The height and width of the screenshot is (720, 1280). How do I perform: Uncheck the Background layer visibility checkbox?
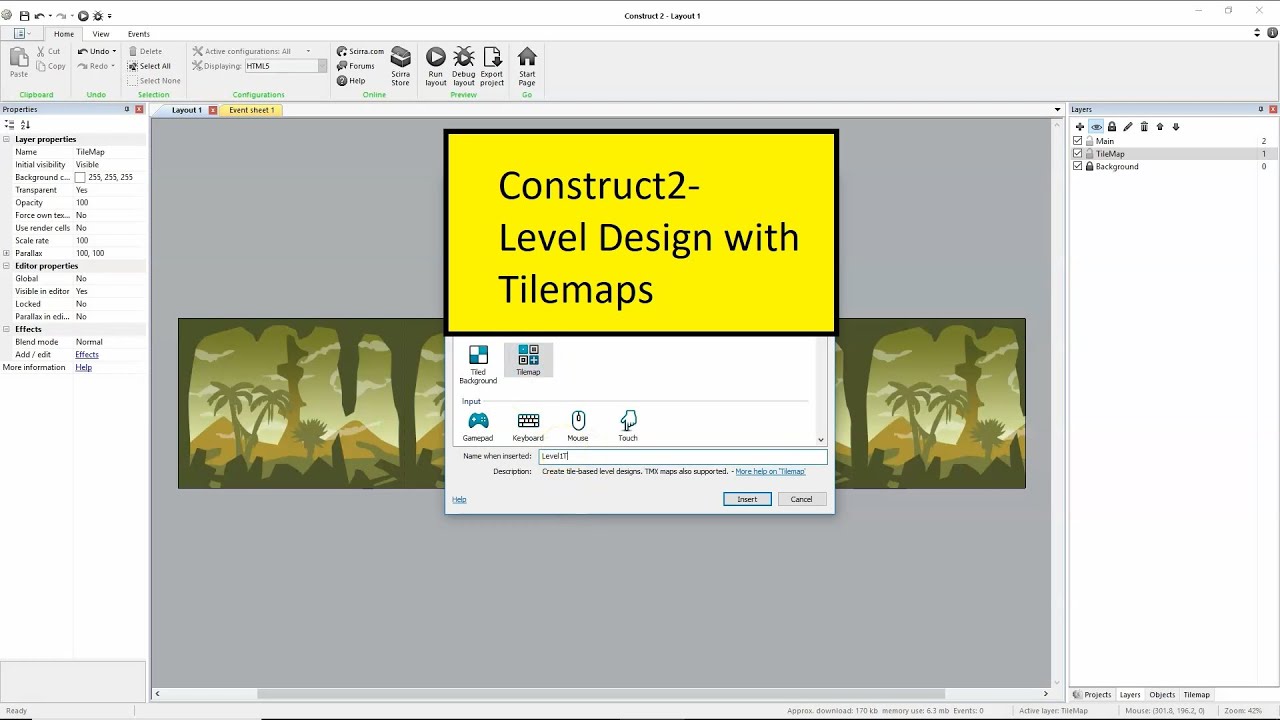pyautogui.click(x=1078, y=167)
